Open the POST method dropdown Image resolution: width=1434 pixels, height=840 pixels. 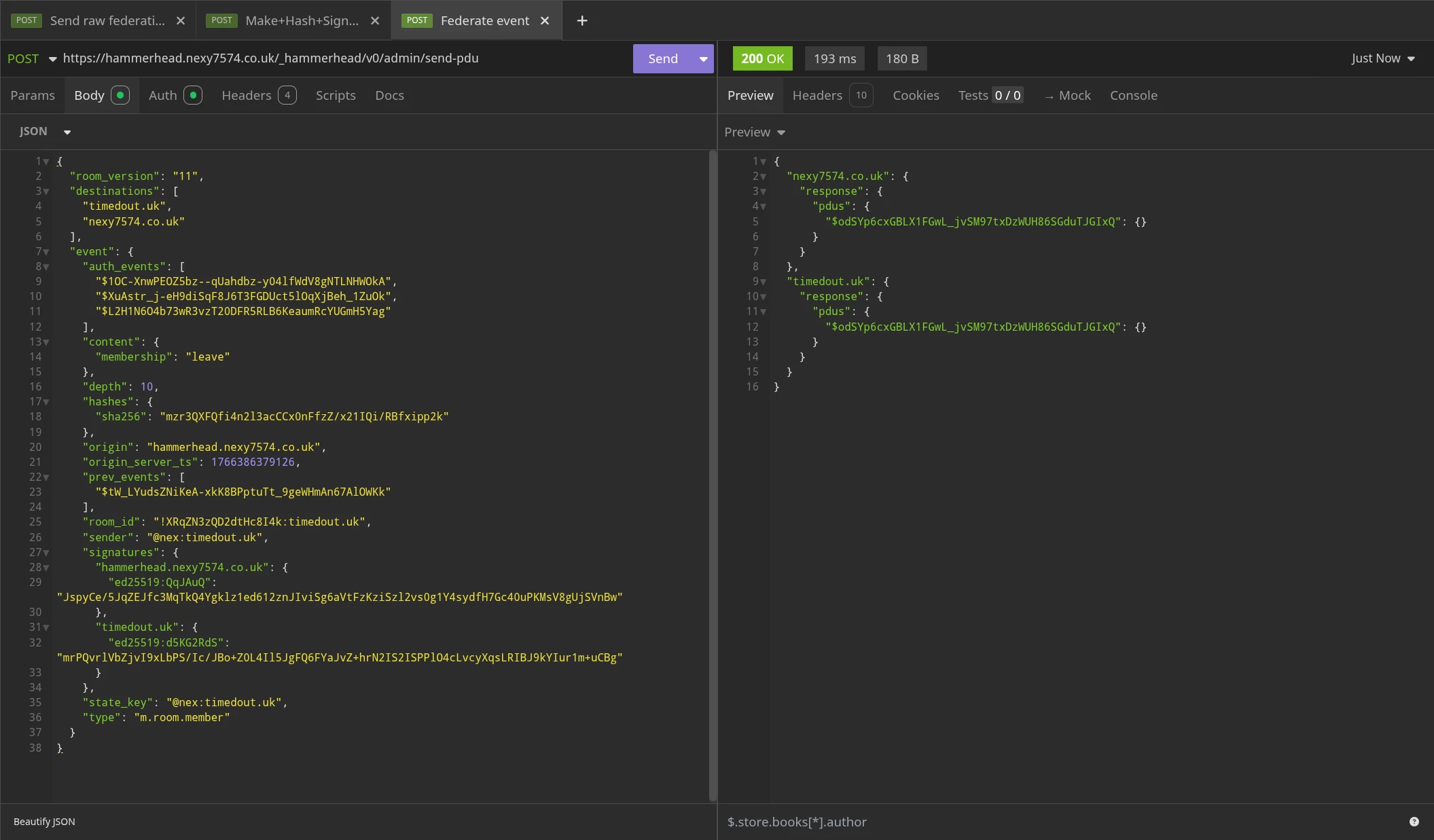pyautogui.click(x=31, y=58)
